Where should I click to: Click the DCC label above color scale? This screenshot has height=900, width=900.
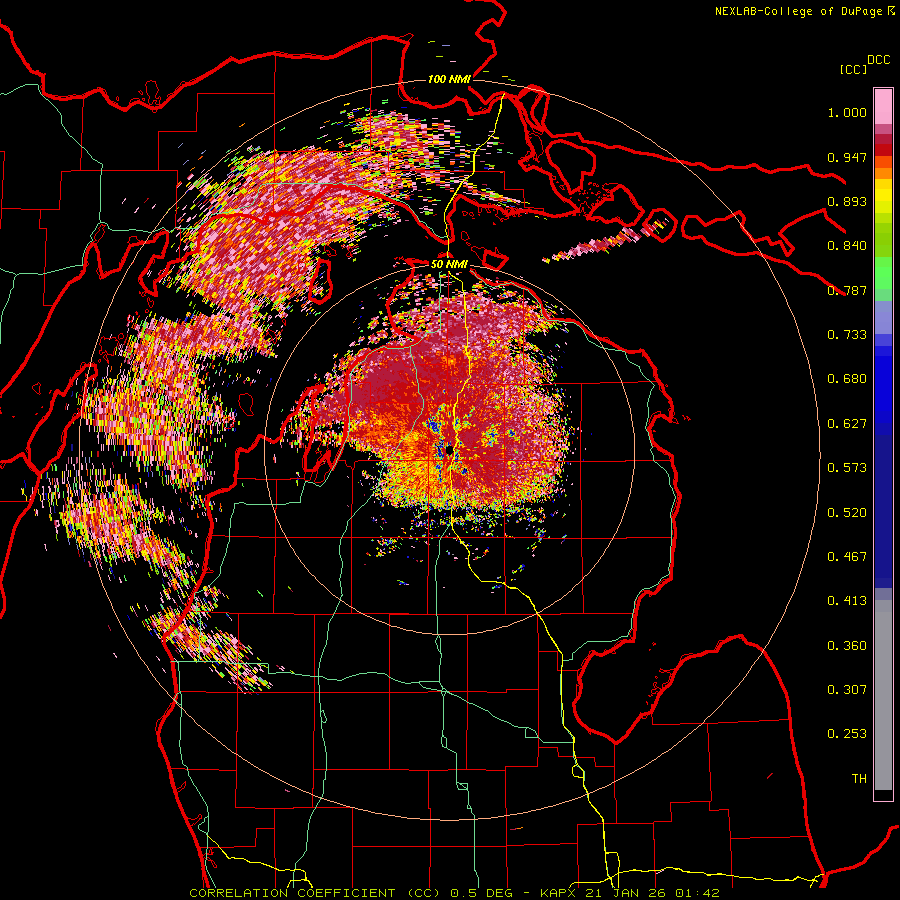coord(879,60)
